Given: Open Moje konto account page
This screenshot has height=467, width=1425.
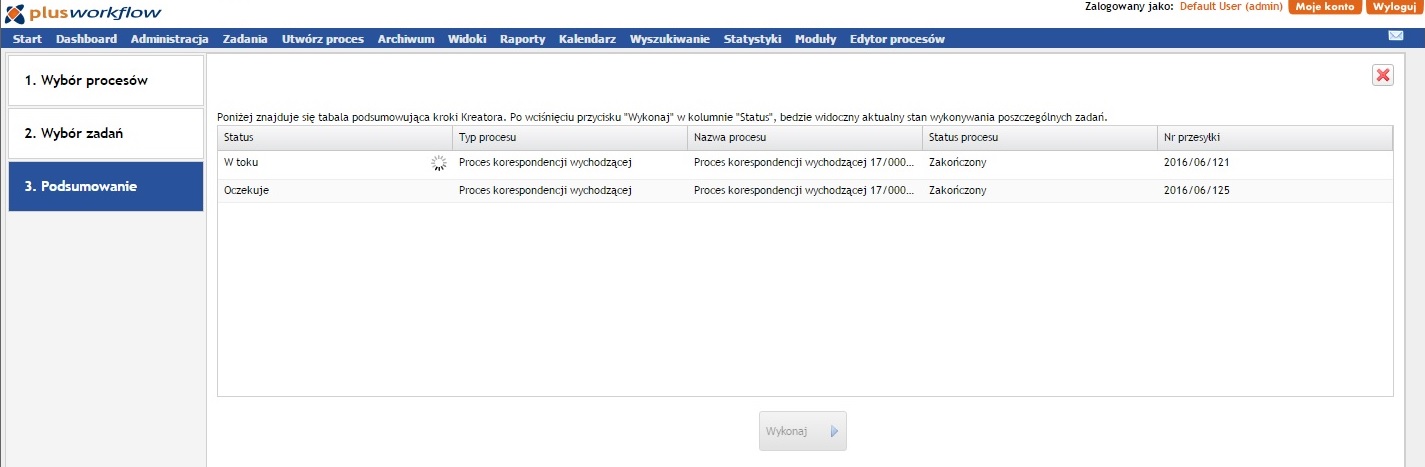Looking at the screenshot, I should point(1324,7).
